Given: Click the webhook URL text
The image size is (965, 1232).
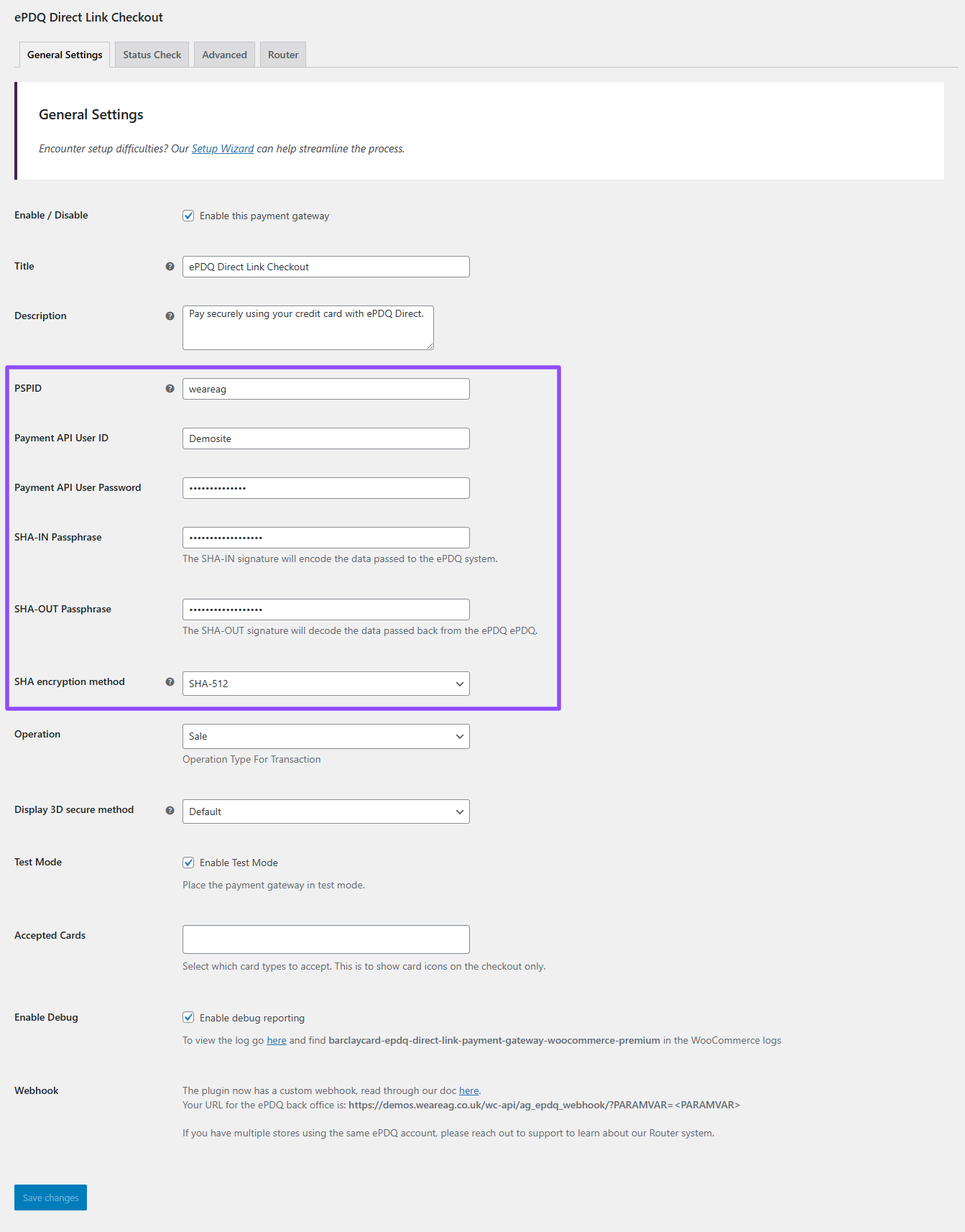Looking at the screenshot, I should coord(544,1105).
